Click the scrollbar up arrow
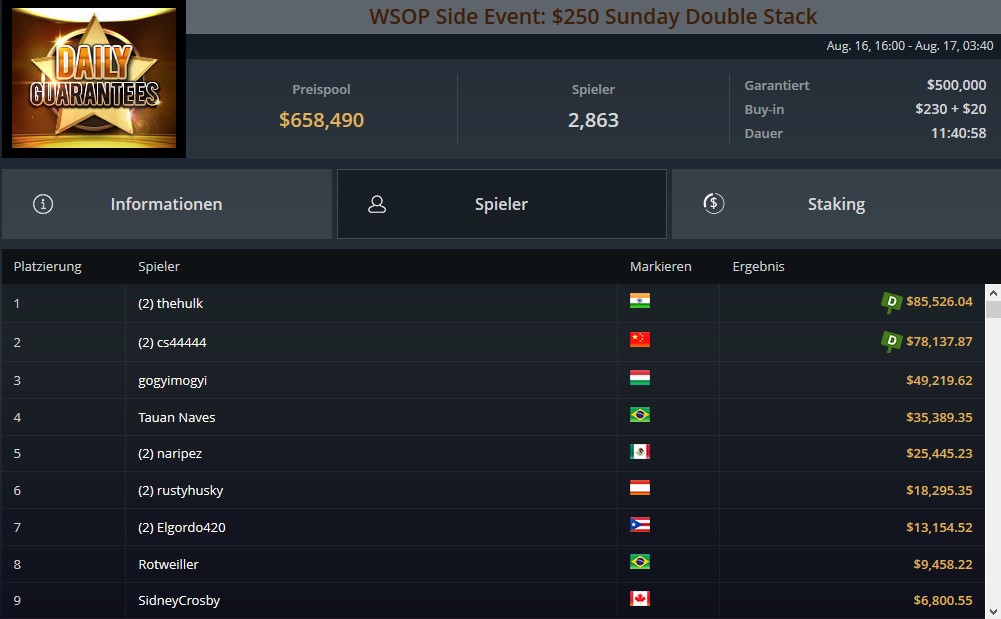The image size is (1001, 619). [x=993, y=293]
